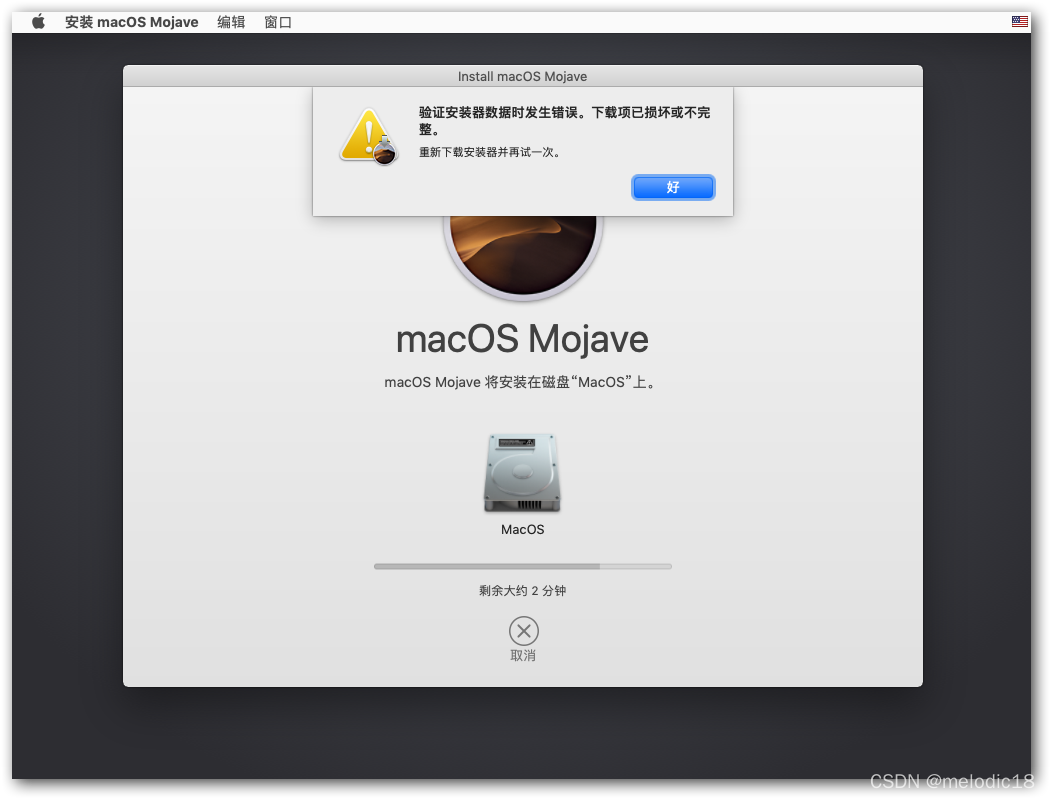The height and width of the screenshot is (799, 1051).
Task: Click the message 重新下载安装器并再试一次
Action: pos(489,152)
